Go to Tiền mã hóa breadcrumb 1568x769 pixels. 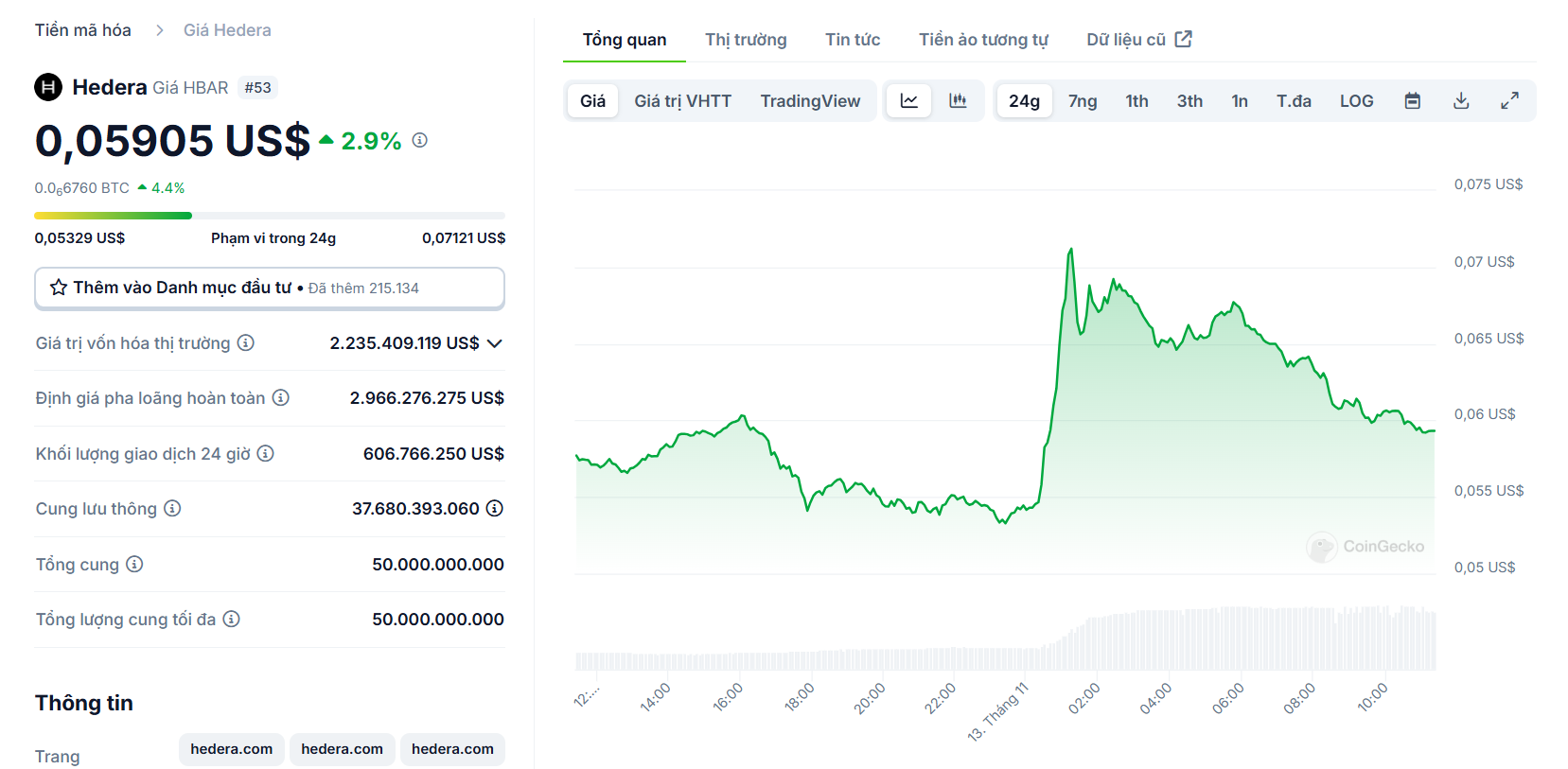(83, 30)
